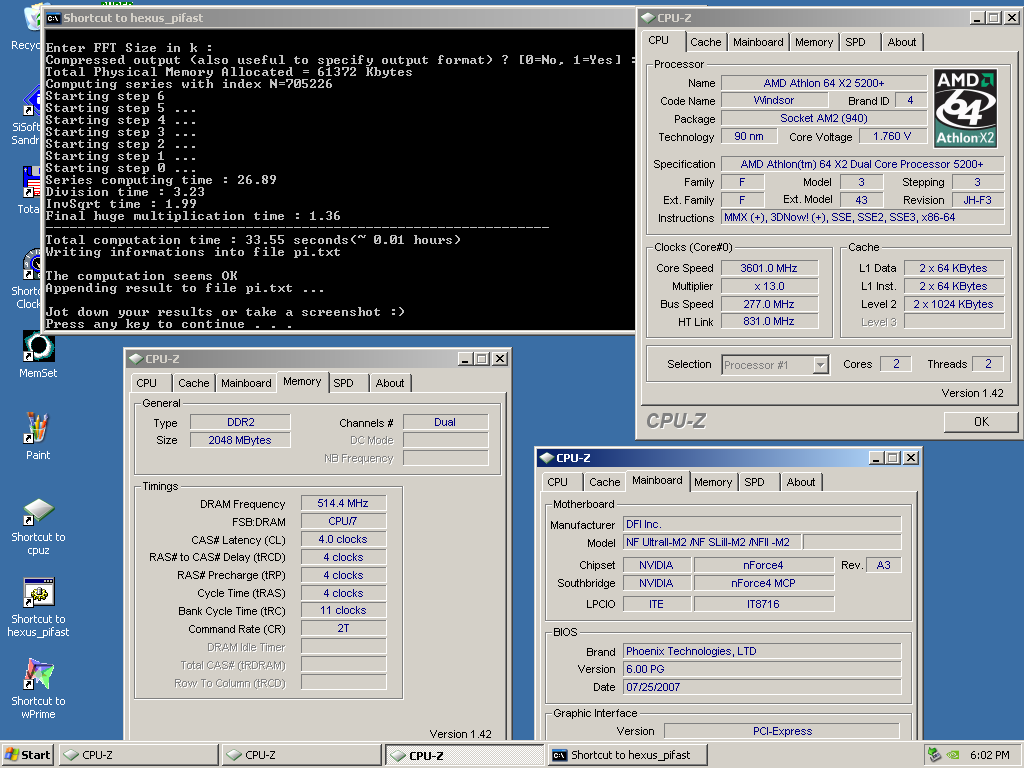Click the Manufacturer value DFI Inc.

[x=761, y=524]
